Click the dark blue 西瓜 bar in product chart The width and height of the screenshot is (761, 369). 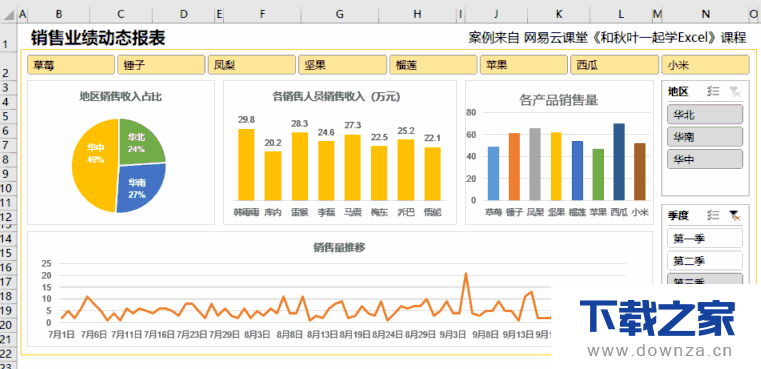619,162
